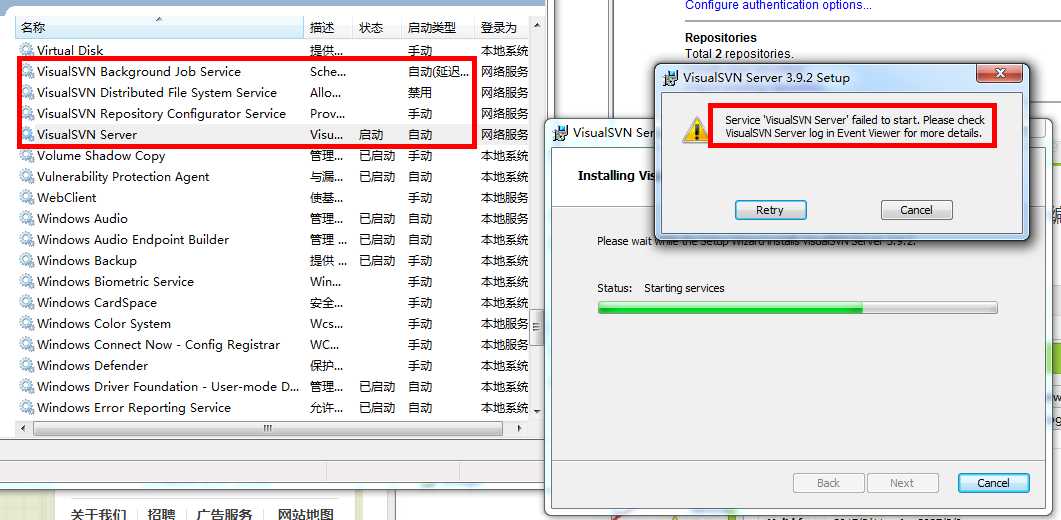Screen dimensions: 1061x520
Task: Select the 'Windows Defender' service name
Action: (93, 365)
